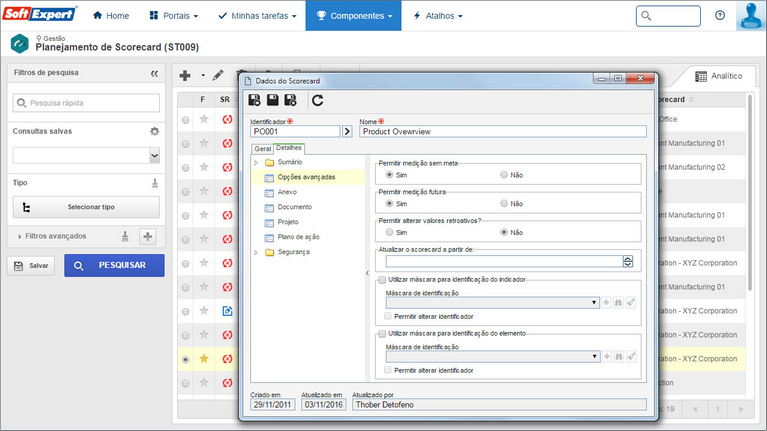
Task: Click the PESQUISAR button
Action: tap(114, 265)
